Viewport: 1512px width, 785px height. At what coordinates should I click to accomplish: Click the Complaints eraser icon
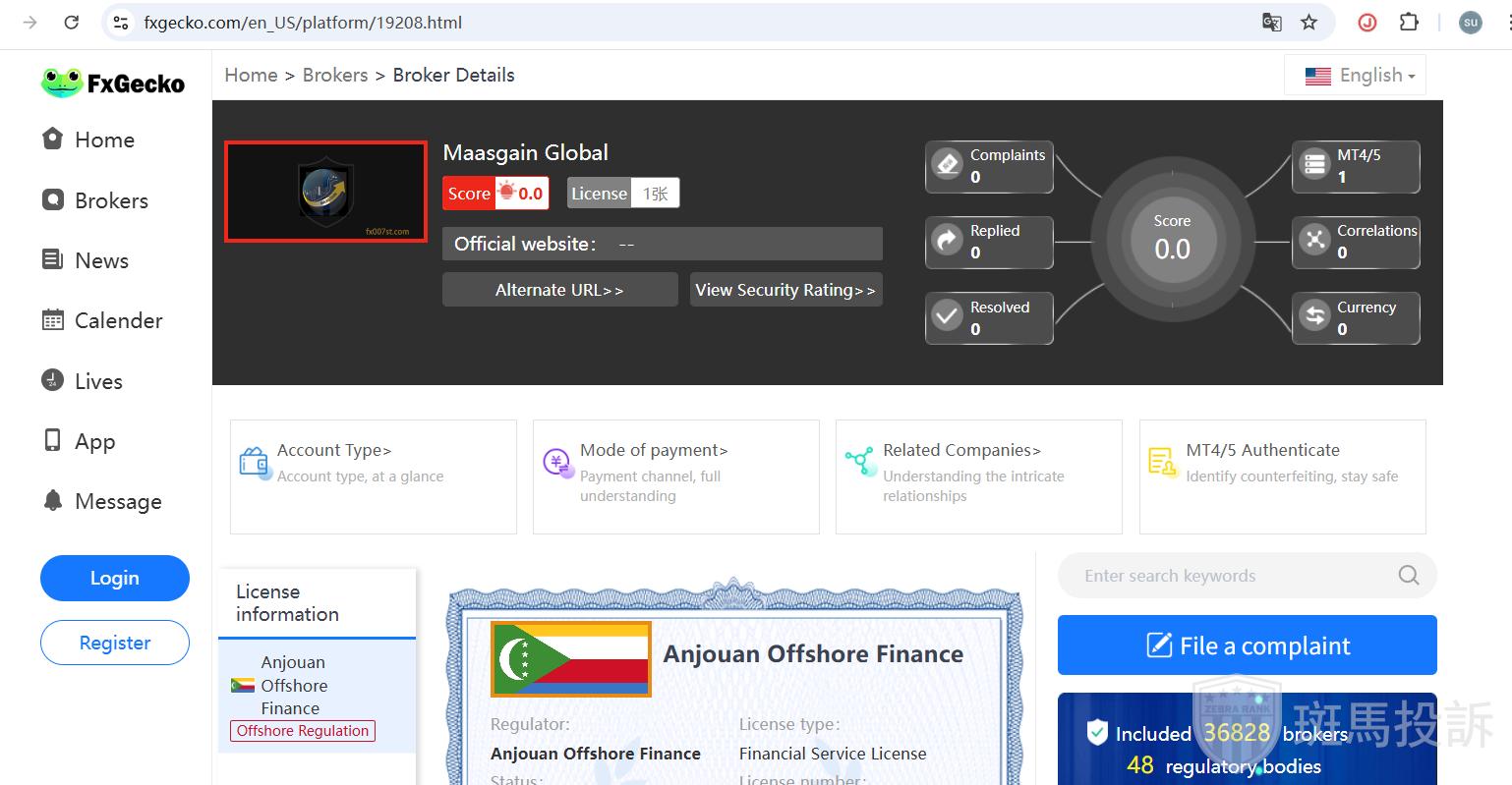(947, 164)
